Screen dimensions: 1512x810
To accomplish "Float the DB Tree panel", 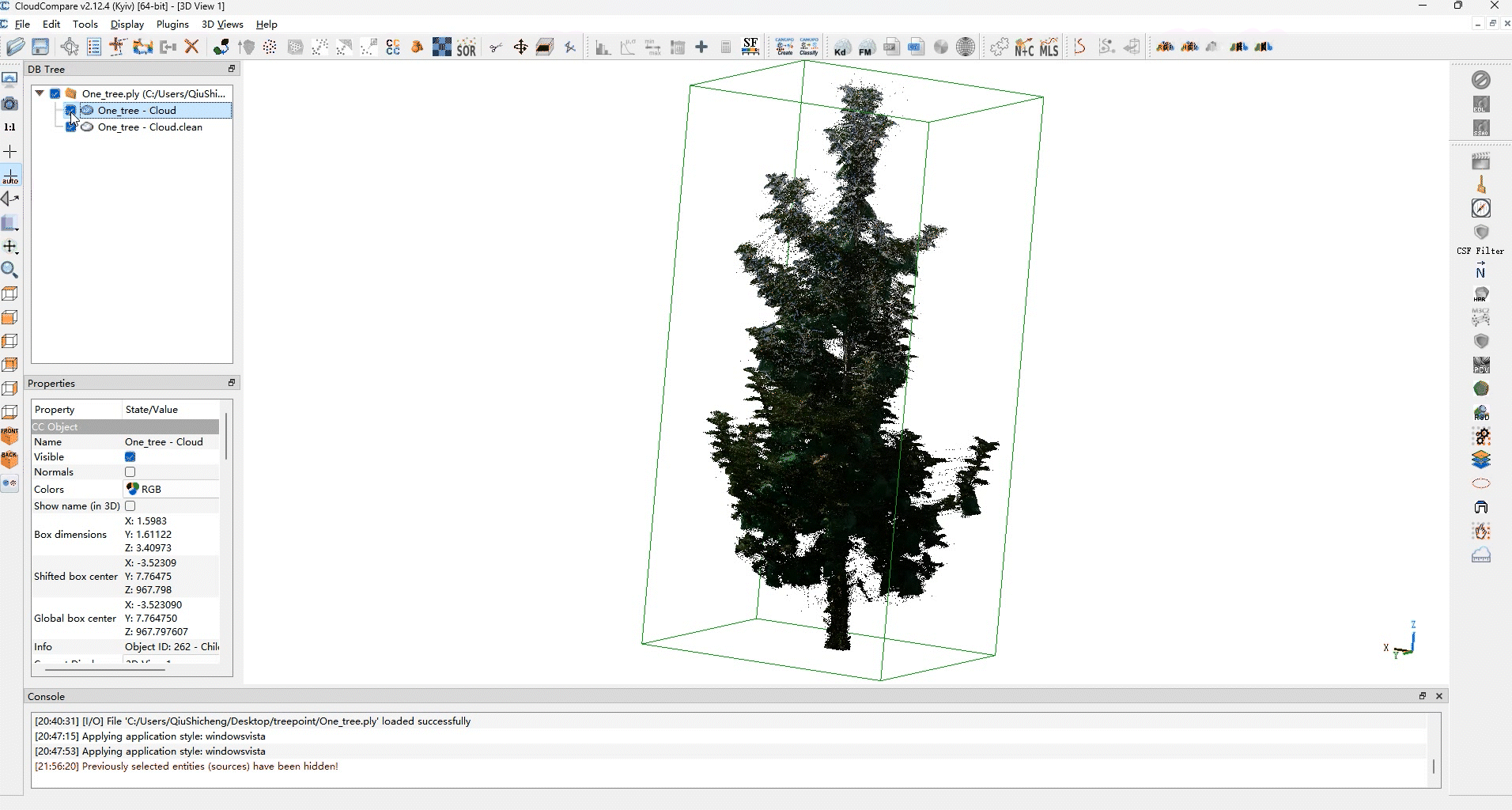I will (x=232, y=69).
